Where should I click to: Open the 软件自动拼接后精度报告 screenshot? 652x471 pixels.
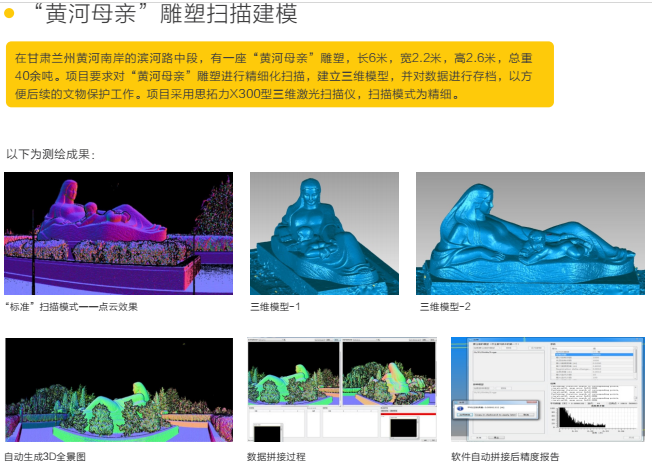[546, 389]
